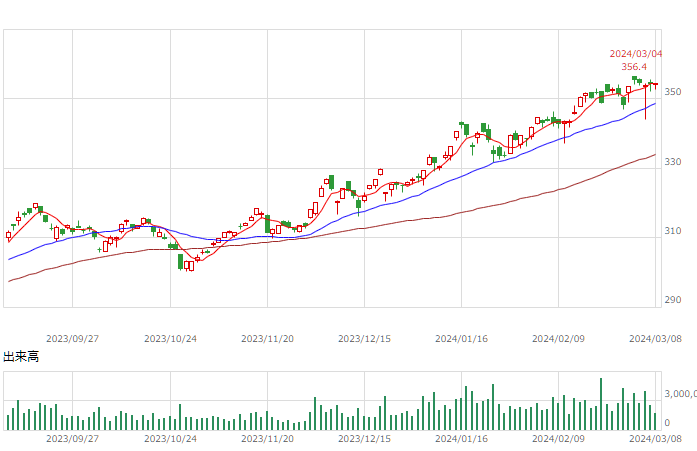Select the 290 price axis label
This screenshot has width=697, height=451.
tap(673, 300)
